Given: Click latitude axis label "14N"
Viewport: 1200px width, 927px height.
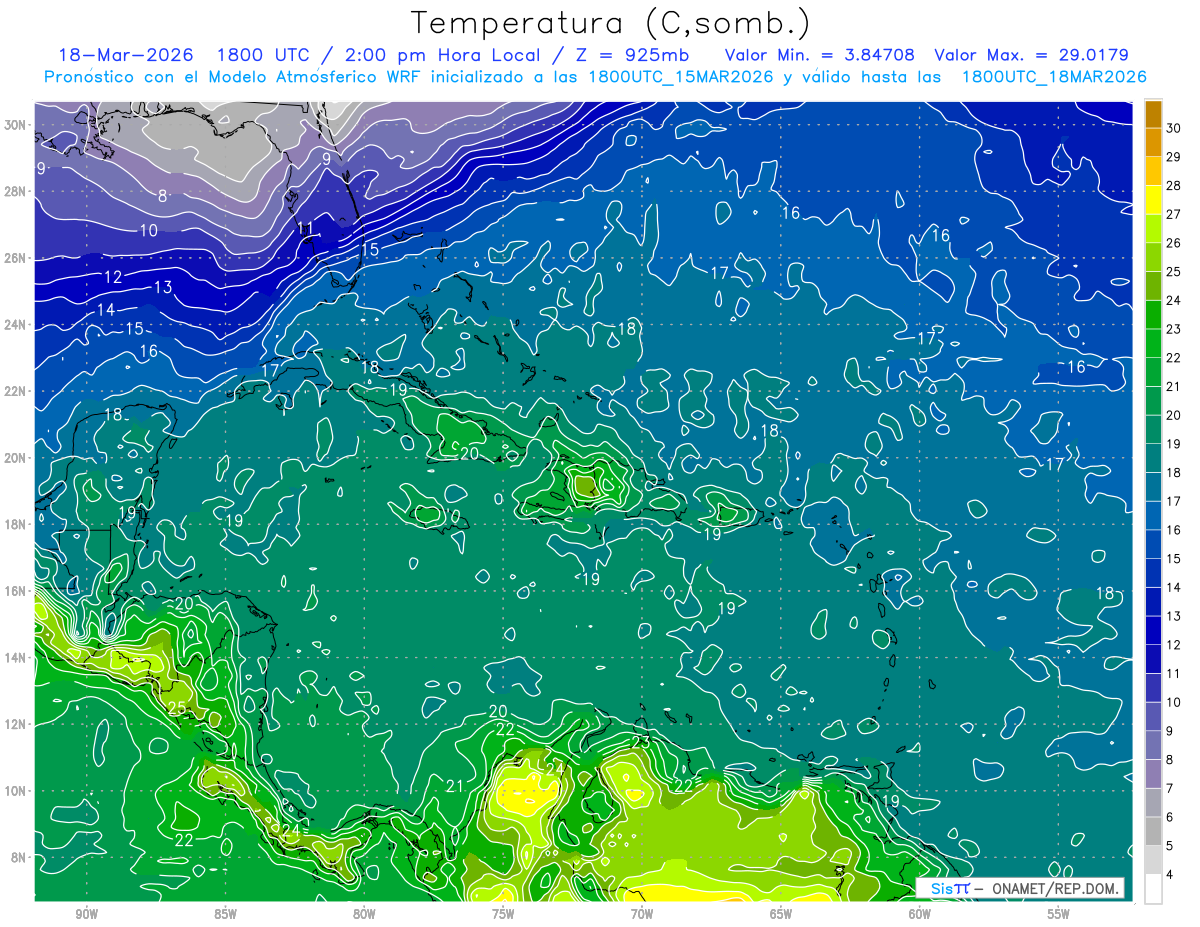Looking at the screenshot, I should coord(15,658).
